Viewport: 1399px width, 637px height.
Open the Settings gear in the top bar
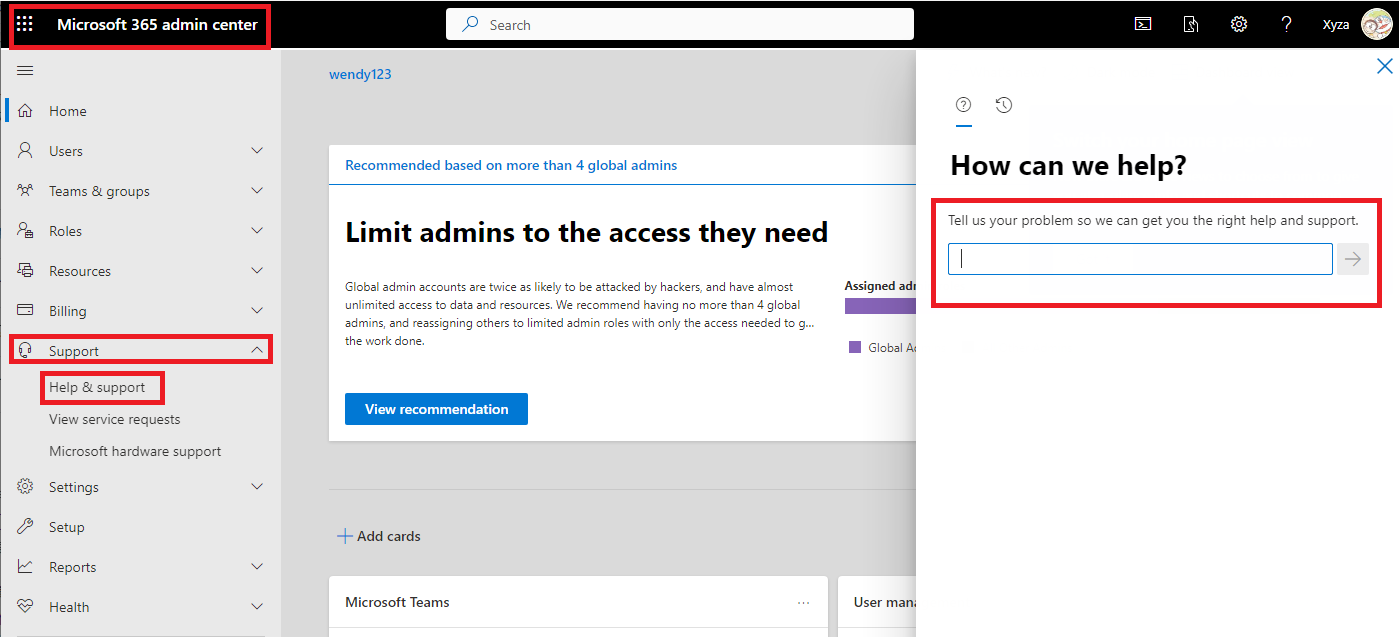tap(1238, 23)
